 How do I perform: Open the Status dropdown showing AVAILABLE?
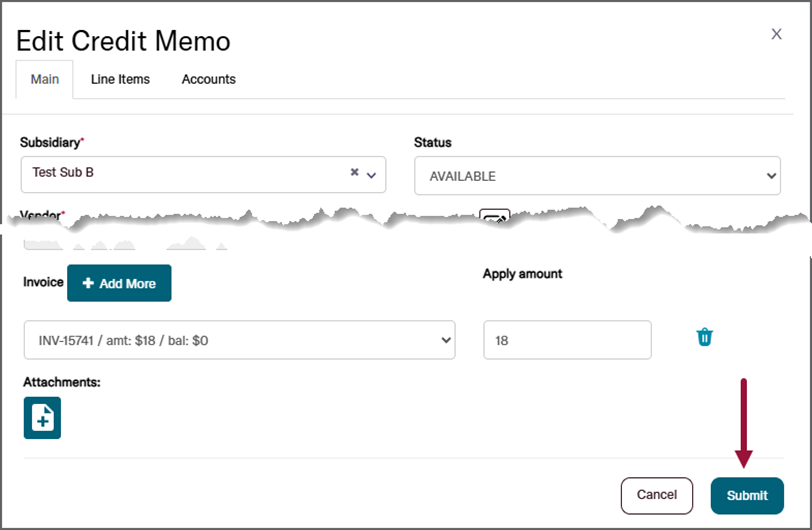[597, 176]
